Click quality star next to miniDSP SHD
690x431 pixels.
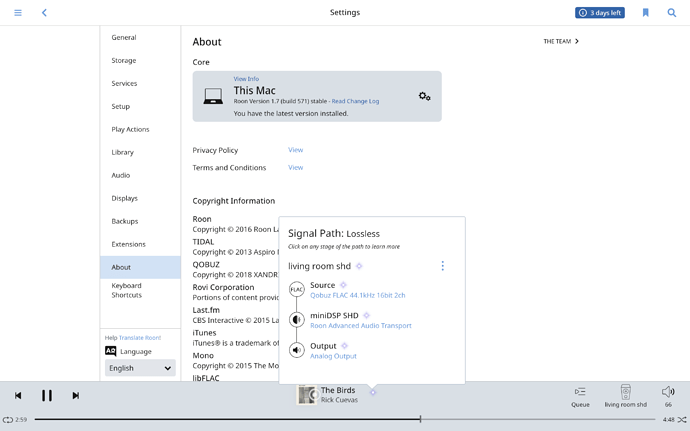click(x=367, y=315)
